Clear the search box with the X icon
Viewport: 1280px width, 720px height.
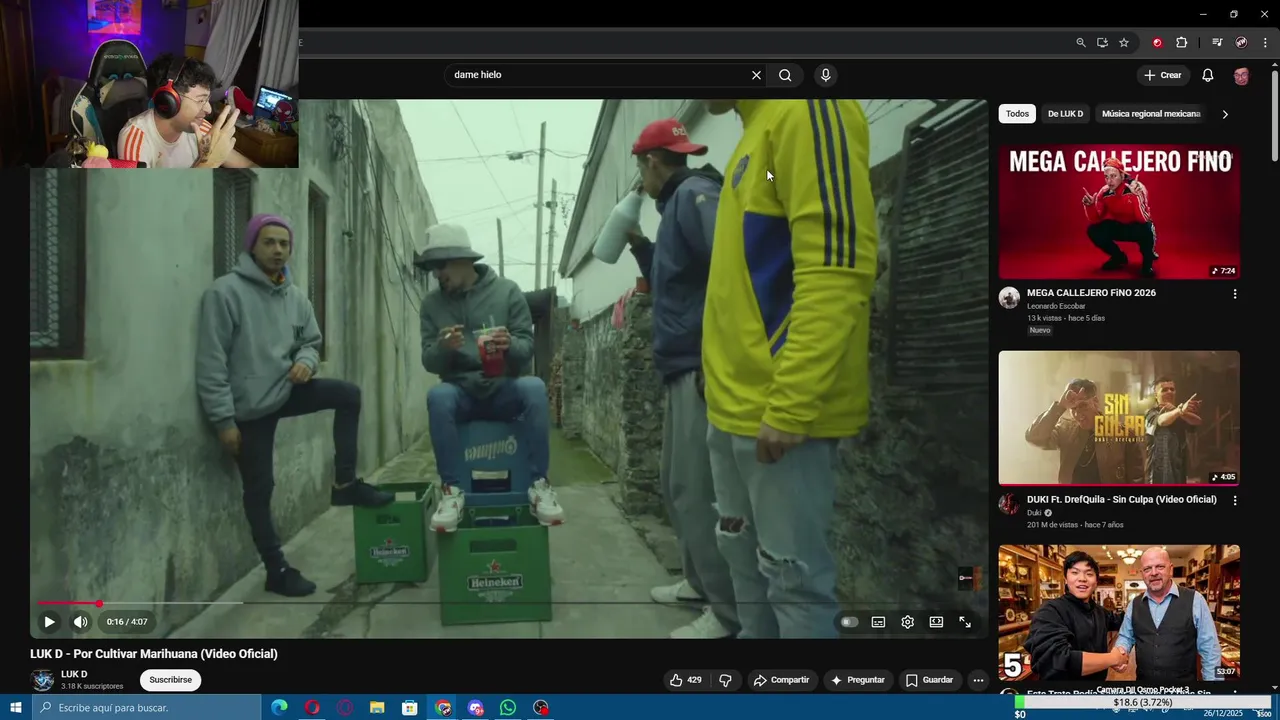pos(756,75)
